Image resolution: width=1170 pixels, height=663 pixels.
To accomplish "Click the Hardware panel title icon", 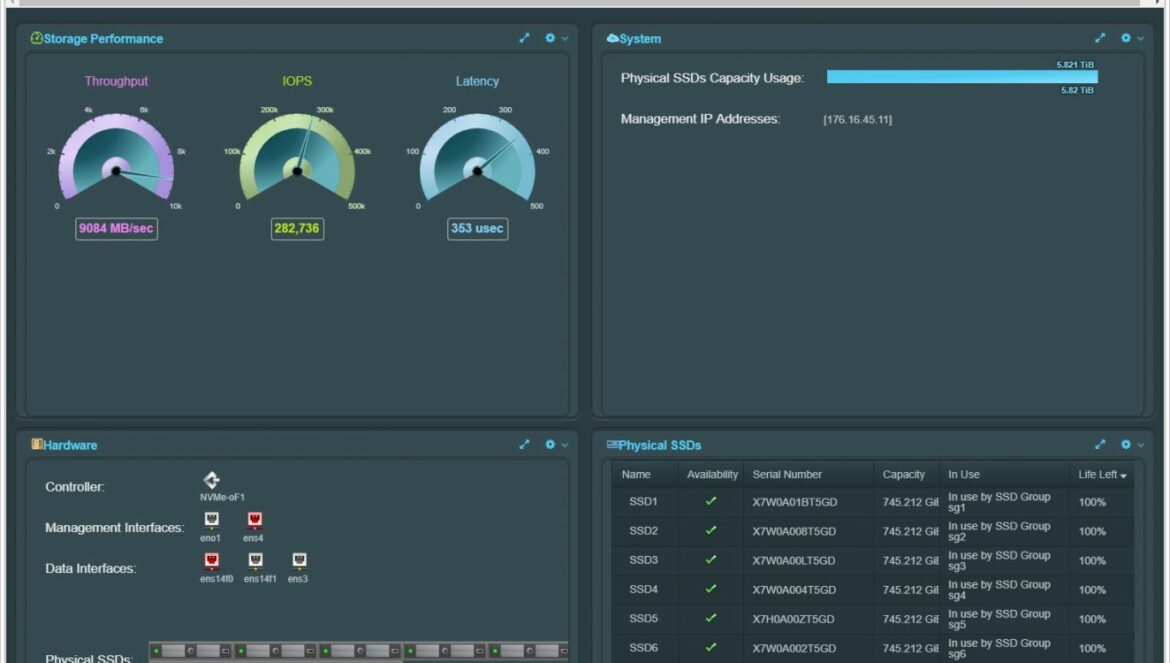I will pyautogui.click(x=37, y=444).
